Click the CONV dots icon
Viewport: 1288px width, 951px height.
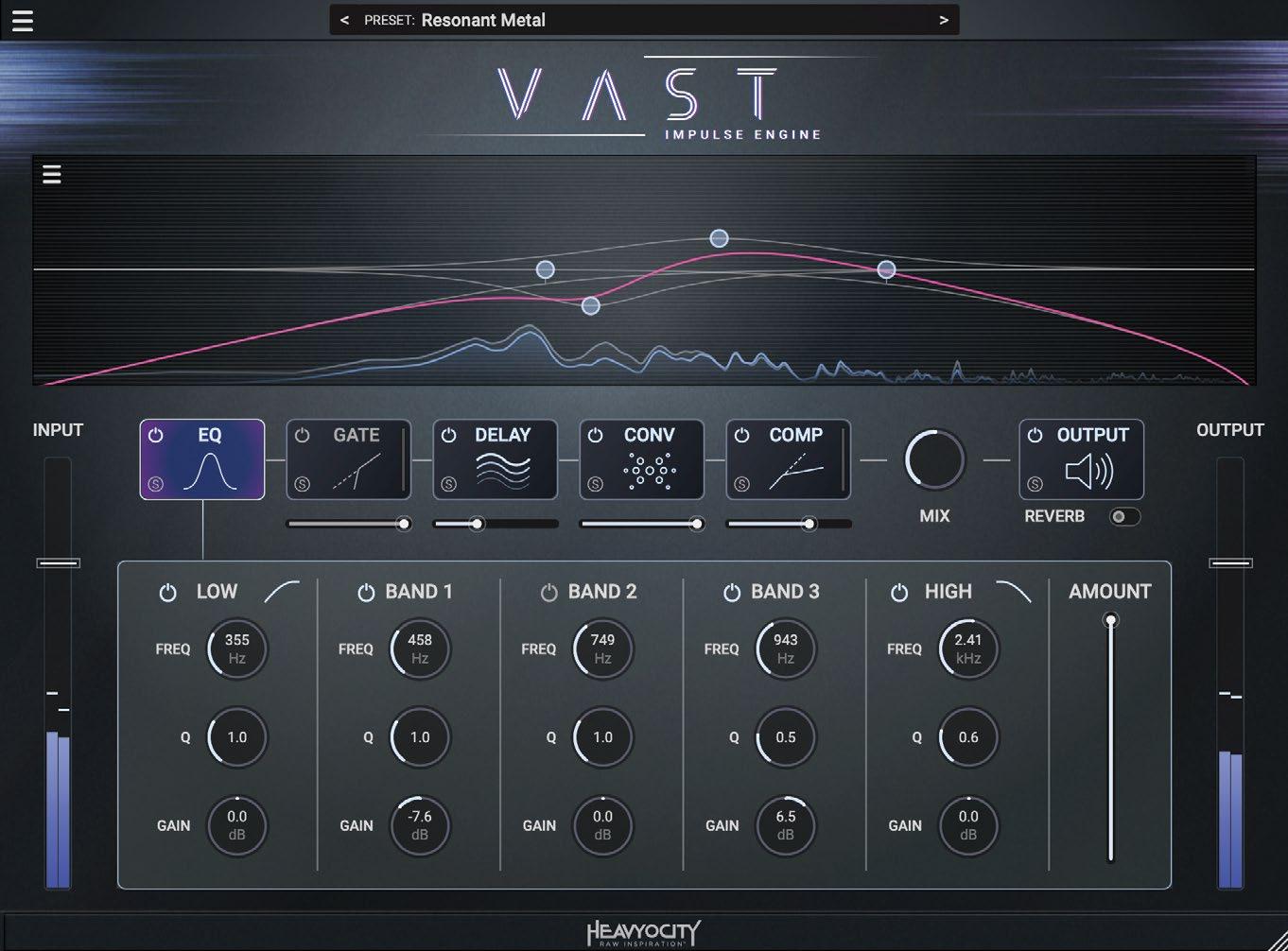point(650,470)
